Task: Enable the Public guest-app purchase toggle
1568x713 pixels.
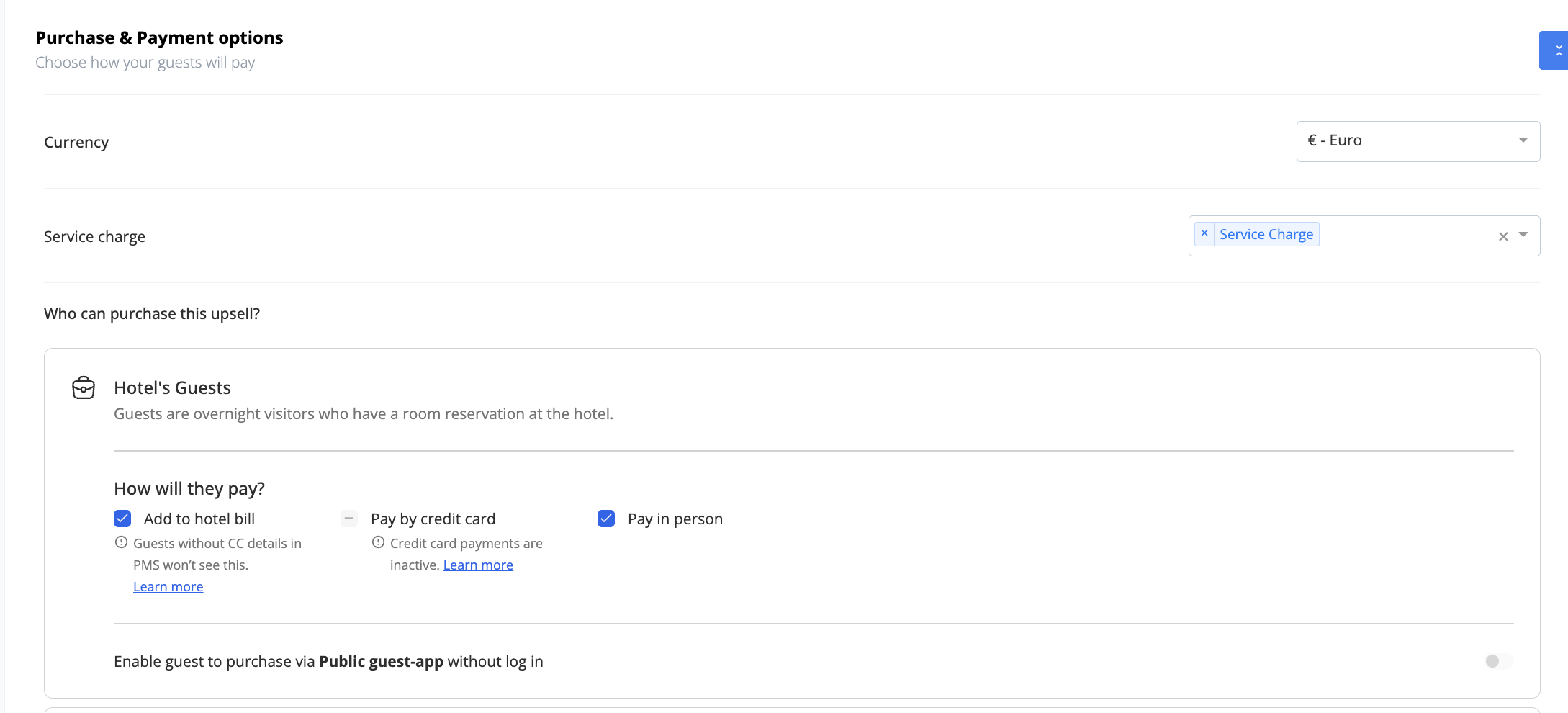Action: pyautogui.click(x=1498, y=661)
